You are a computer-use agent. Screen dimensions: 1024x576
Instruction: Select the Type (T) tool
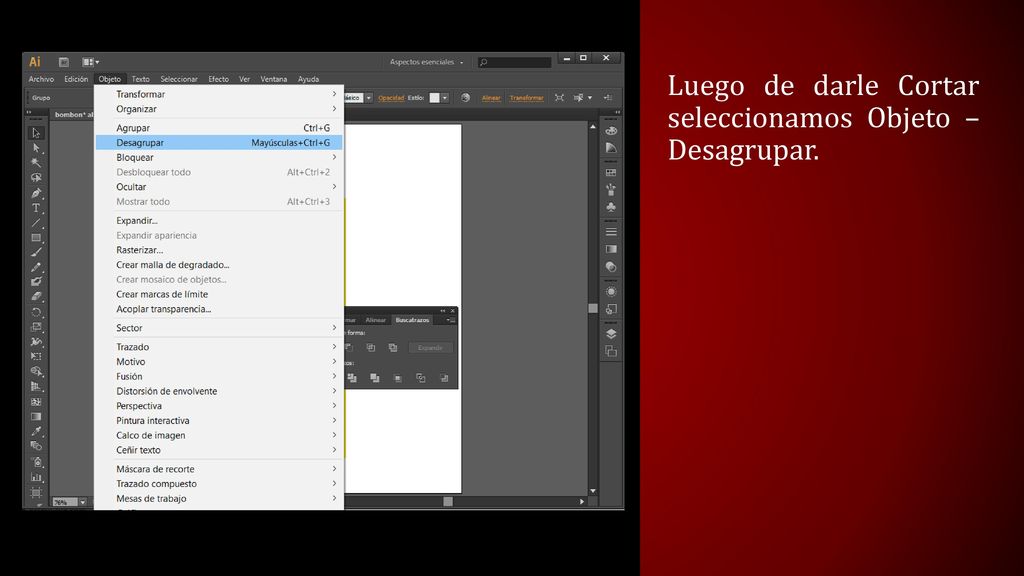click(36, 208)
